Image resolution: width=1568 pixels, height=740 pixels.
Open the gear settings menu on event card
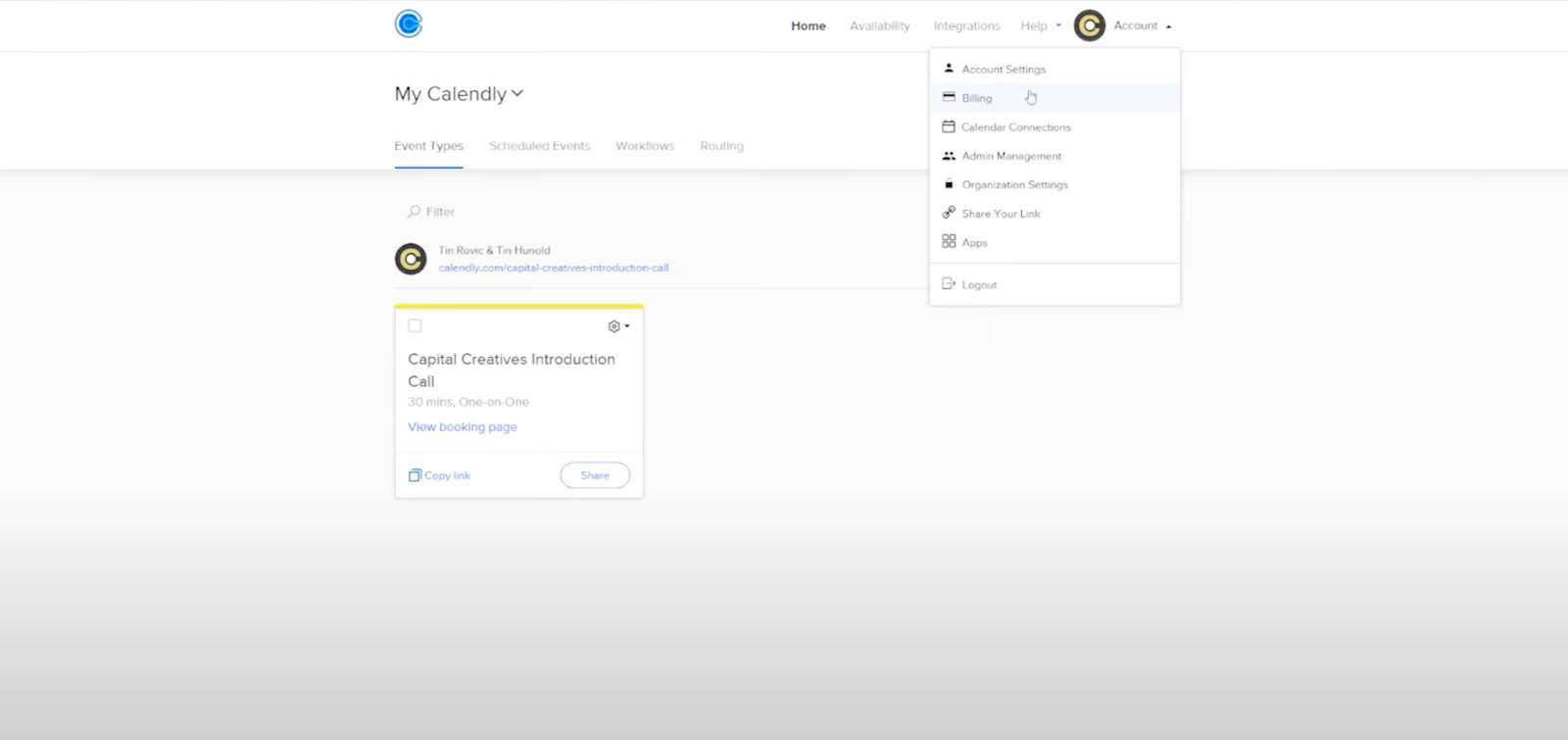(618, 326)
